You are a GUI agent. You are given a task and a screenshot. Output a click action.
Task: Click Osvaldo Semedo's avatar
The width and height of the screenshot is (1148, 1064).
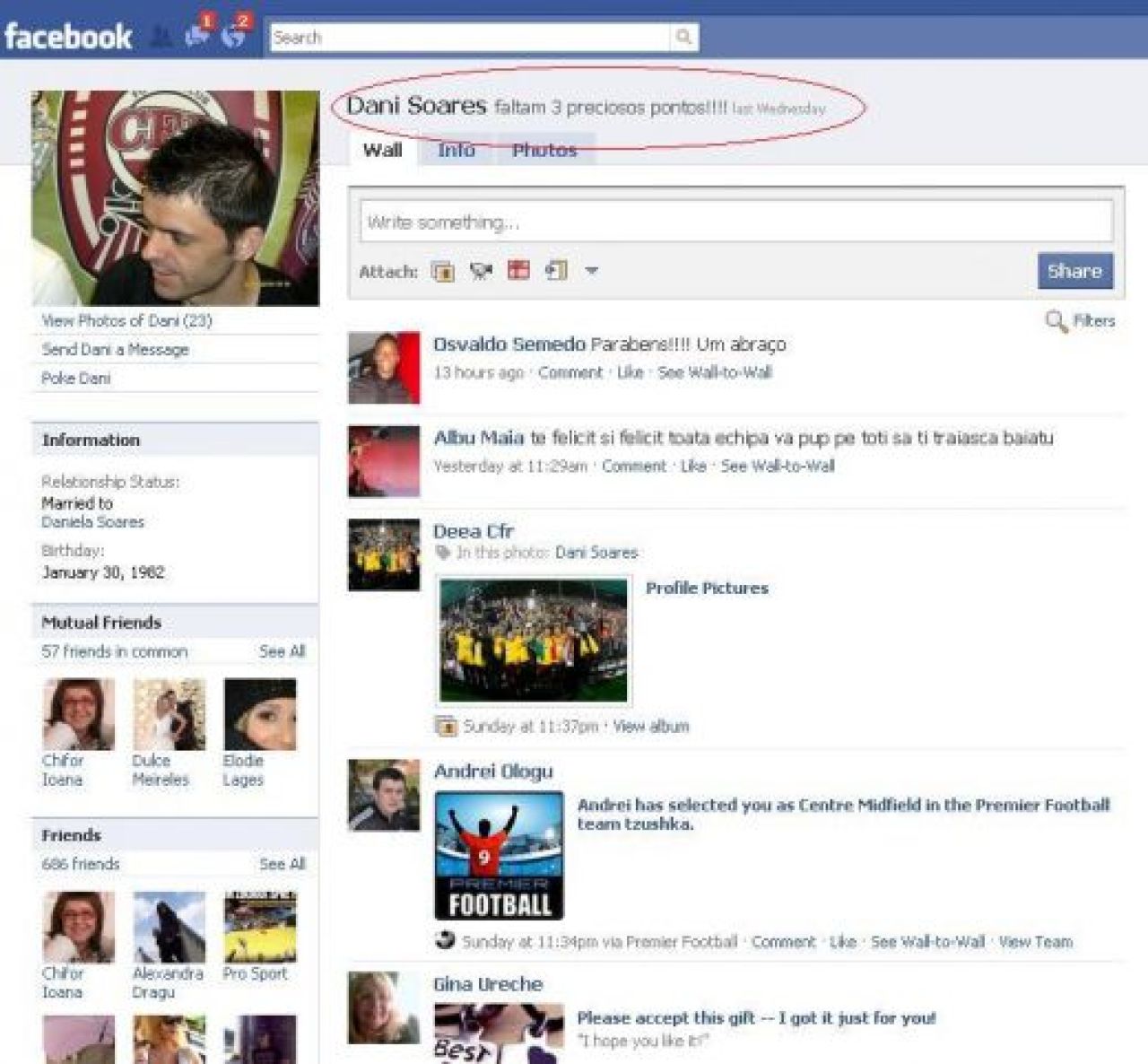384,368
